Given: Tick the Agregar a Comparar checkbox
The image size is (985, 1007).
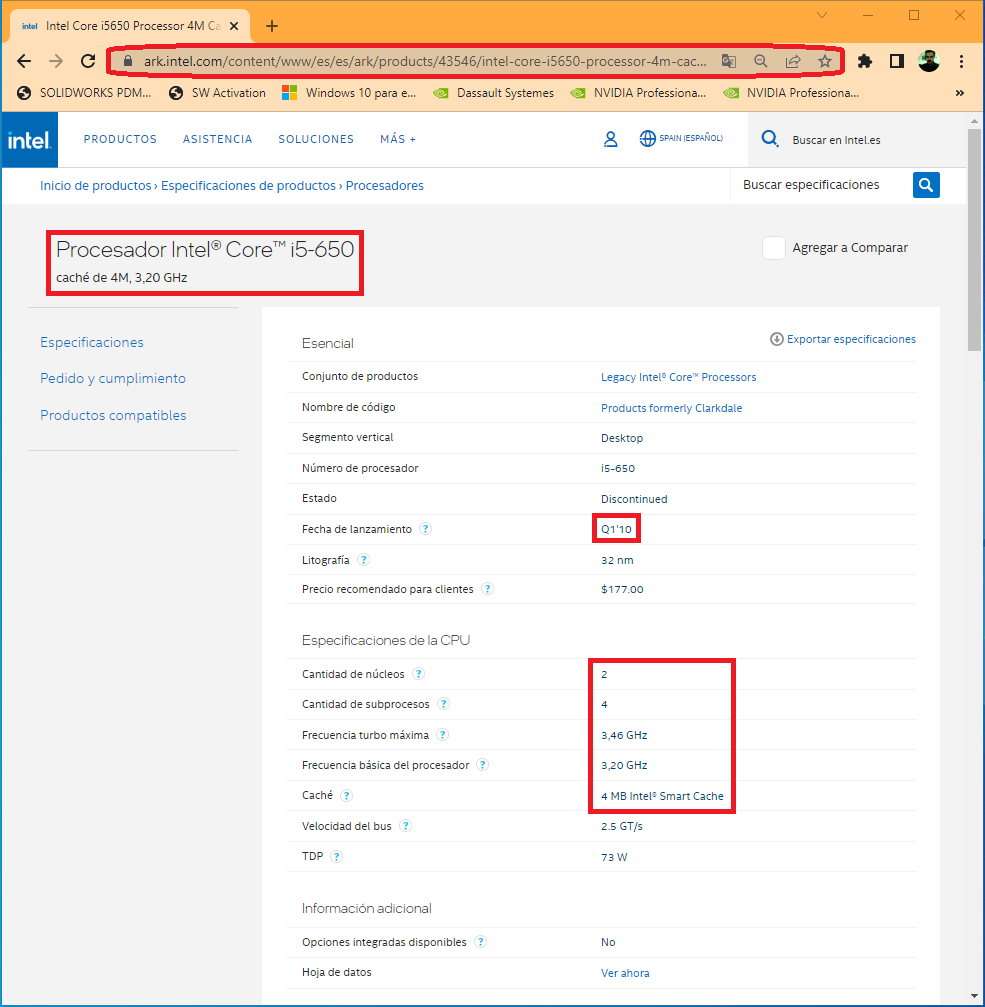Looking at the screenshot, I should coord(774,248).
